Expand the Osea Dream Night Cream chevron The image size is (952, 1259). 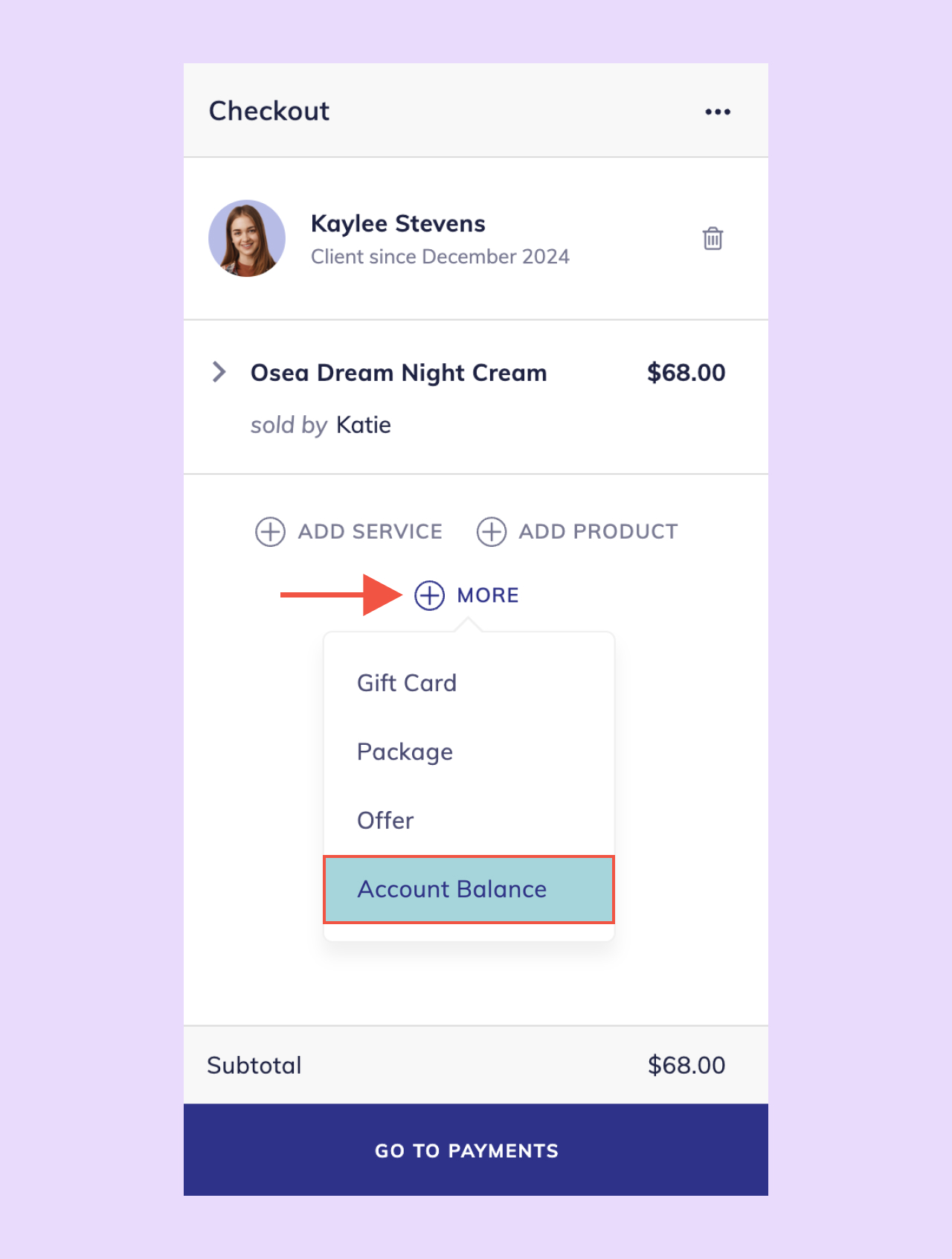tap(219, 371)
